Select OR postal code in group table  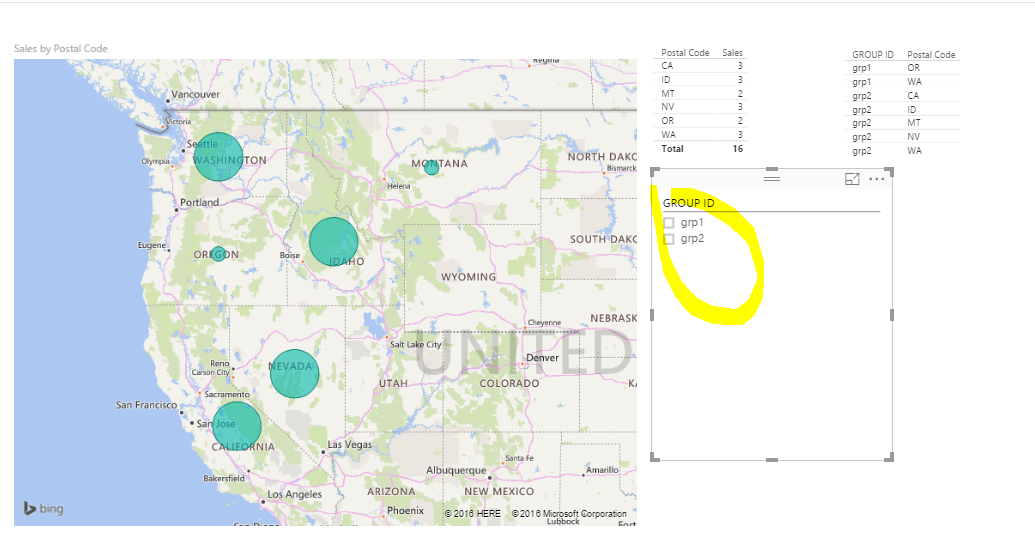coord(914,67)
